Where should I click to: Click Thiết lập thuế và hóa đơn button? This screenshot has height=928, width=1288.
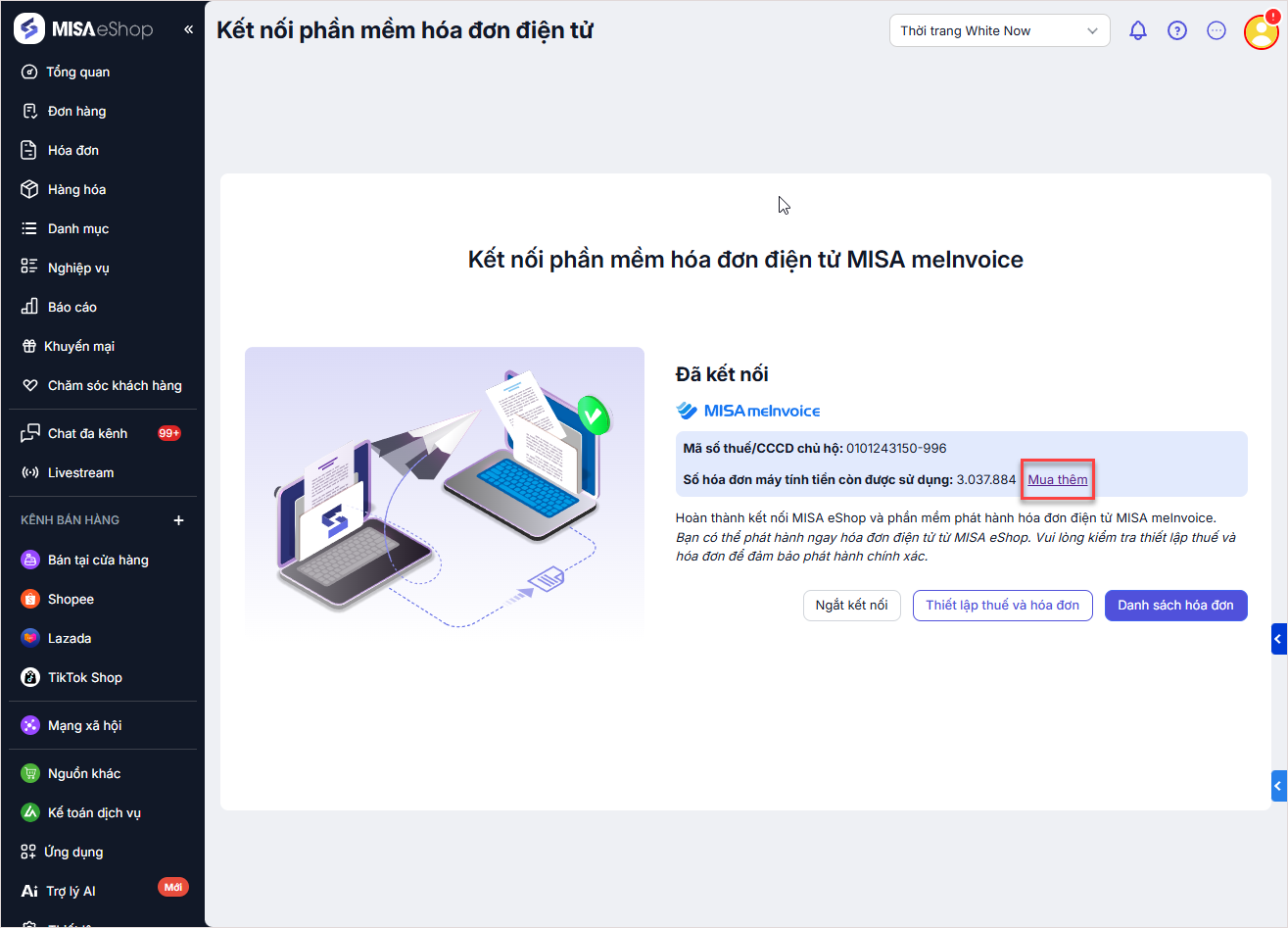coord(1003,605)
